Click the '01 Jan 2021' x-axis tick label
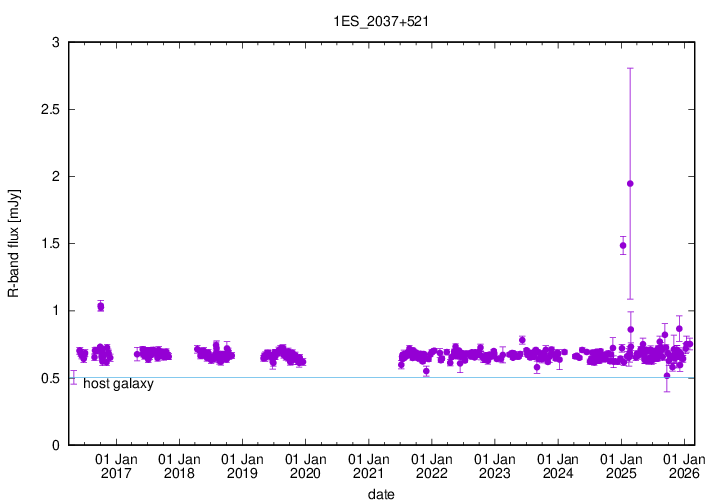The image size is (720, 504). (368, 466)
